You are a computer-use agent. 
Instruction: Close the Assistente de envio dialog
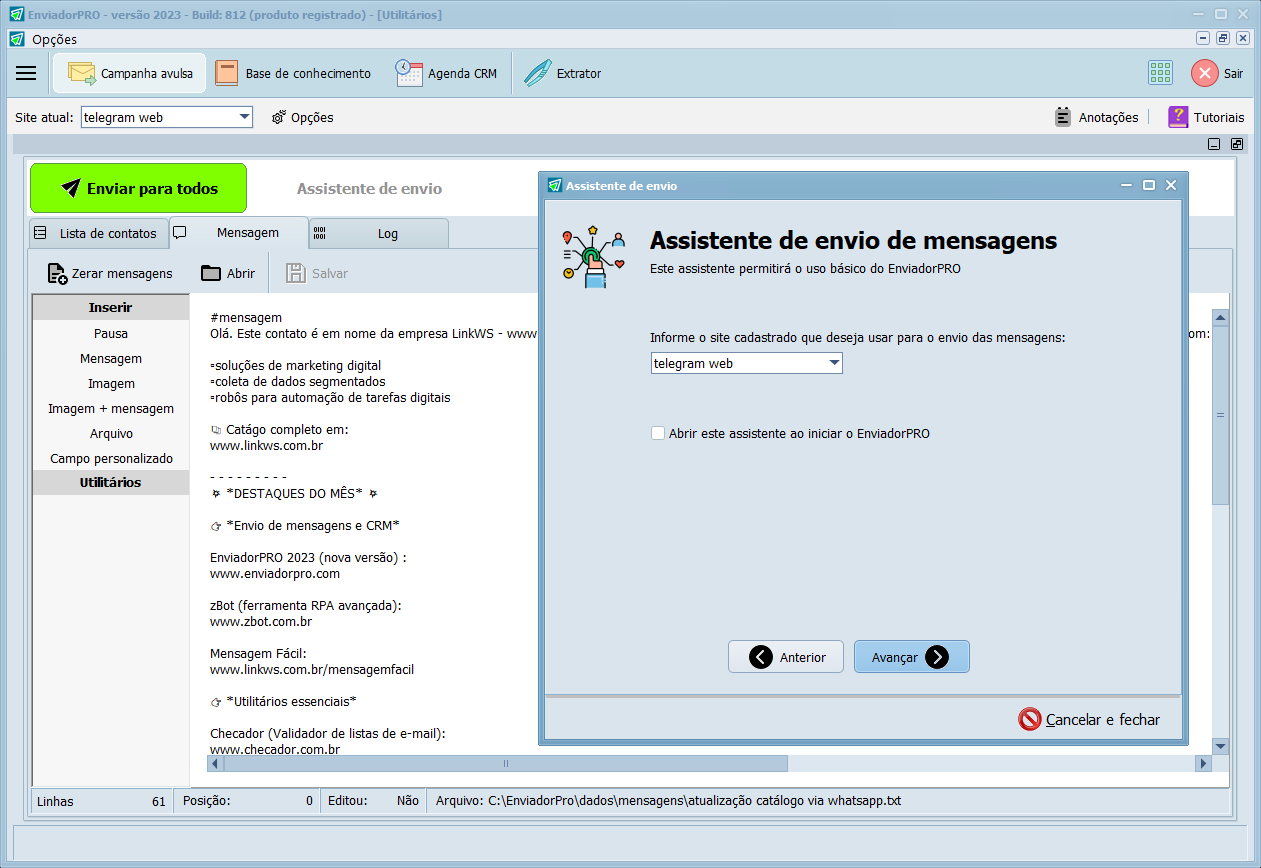(1171, 185)
